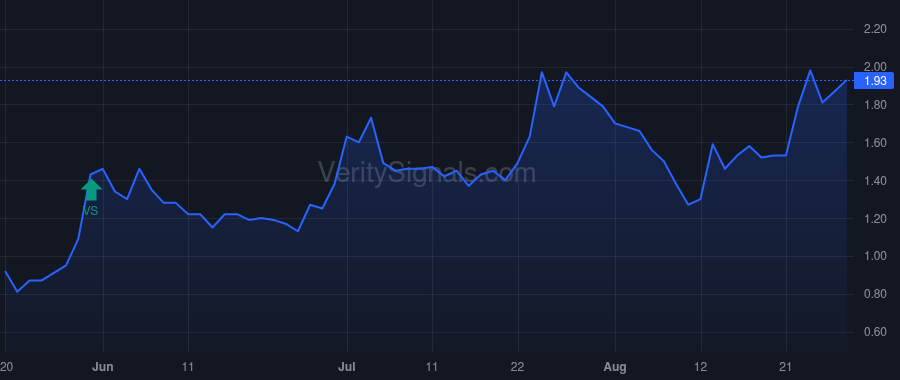Click the 1.60 price axis label
This screenshot has width=900, height=380.
(x=875, y=143)
